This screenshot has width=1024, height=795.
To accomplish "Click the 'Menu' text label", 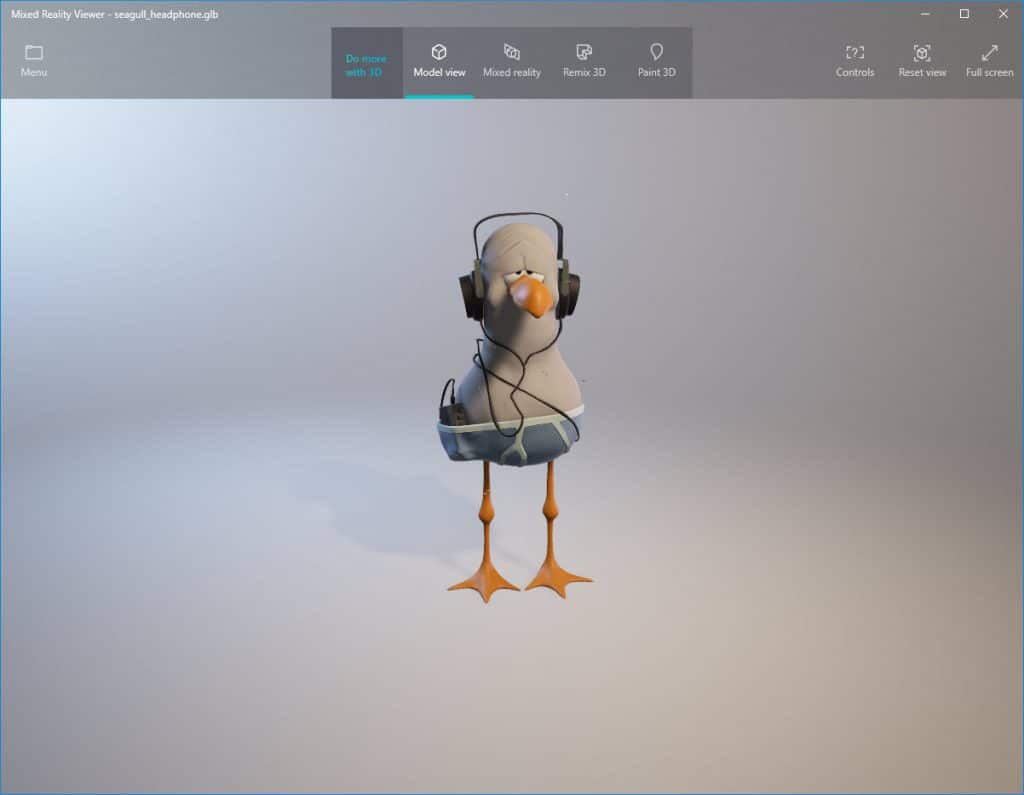I will (34, 73).
